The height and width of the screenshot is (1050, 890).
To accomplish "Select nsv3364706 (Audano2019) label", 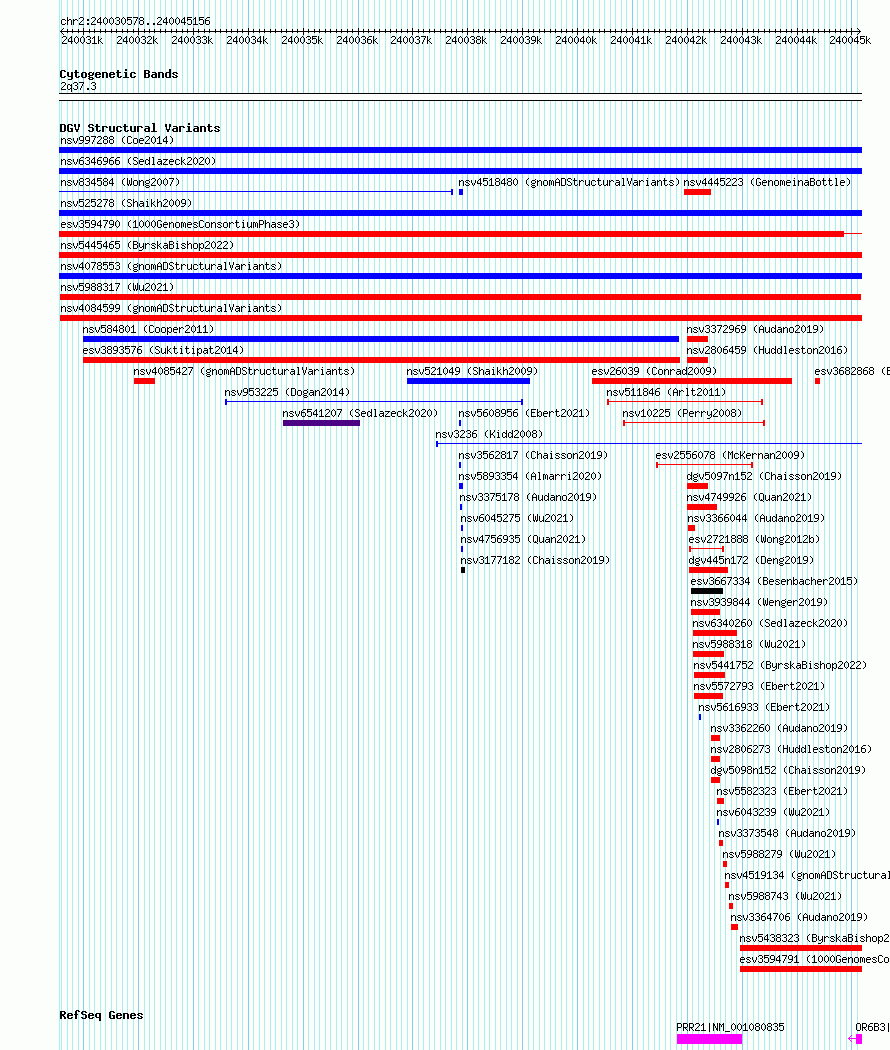I will (799, 917).
